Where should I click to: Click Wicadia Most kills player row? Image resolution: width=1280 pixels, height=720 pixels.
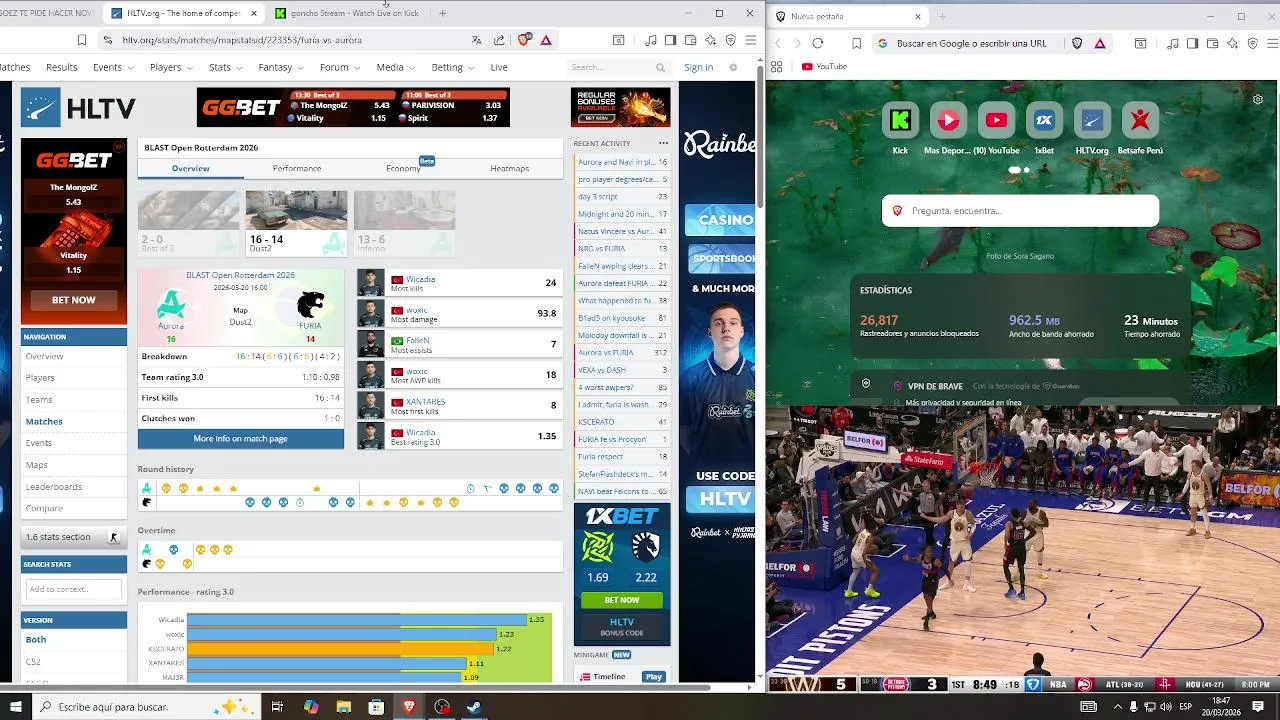pyautogui.click(x=460, y=283)
